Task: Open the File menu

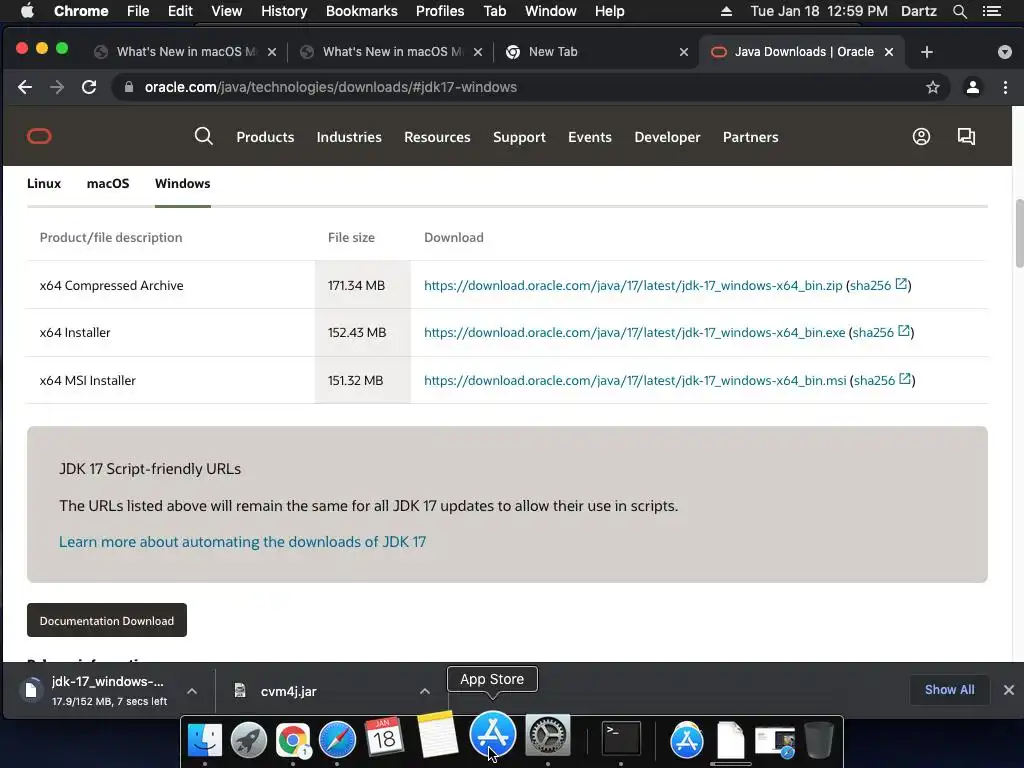Action: pos(138,11)
